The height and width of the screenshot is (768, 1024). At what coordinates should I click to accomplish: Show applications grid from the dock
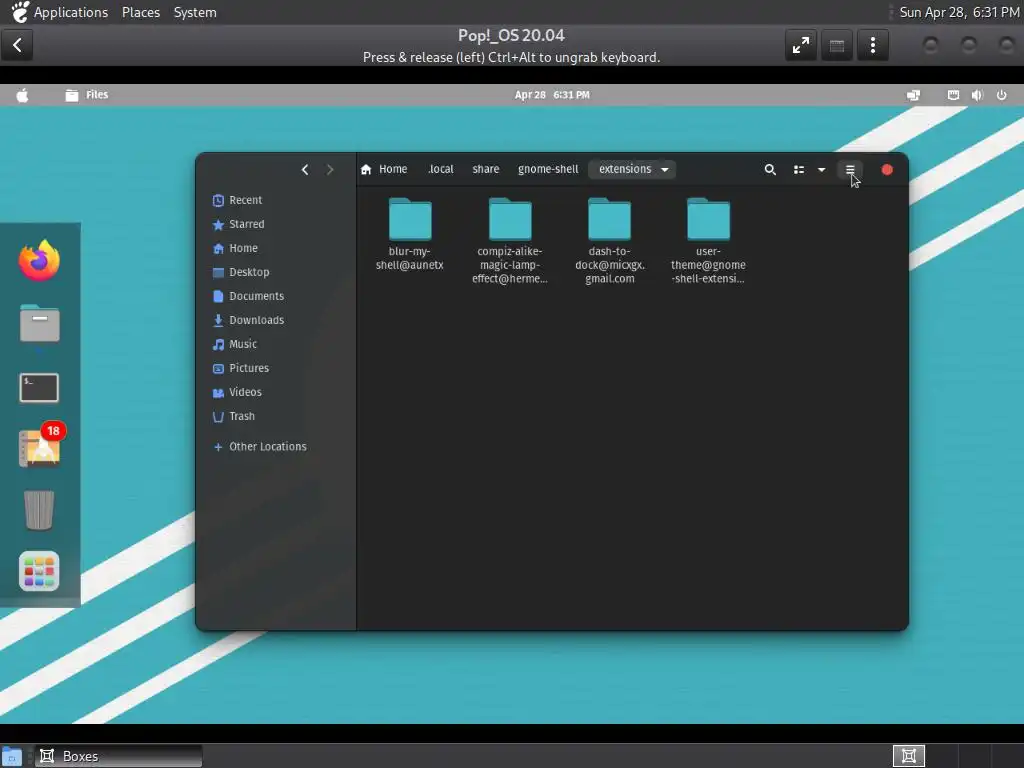click(39, 571)
